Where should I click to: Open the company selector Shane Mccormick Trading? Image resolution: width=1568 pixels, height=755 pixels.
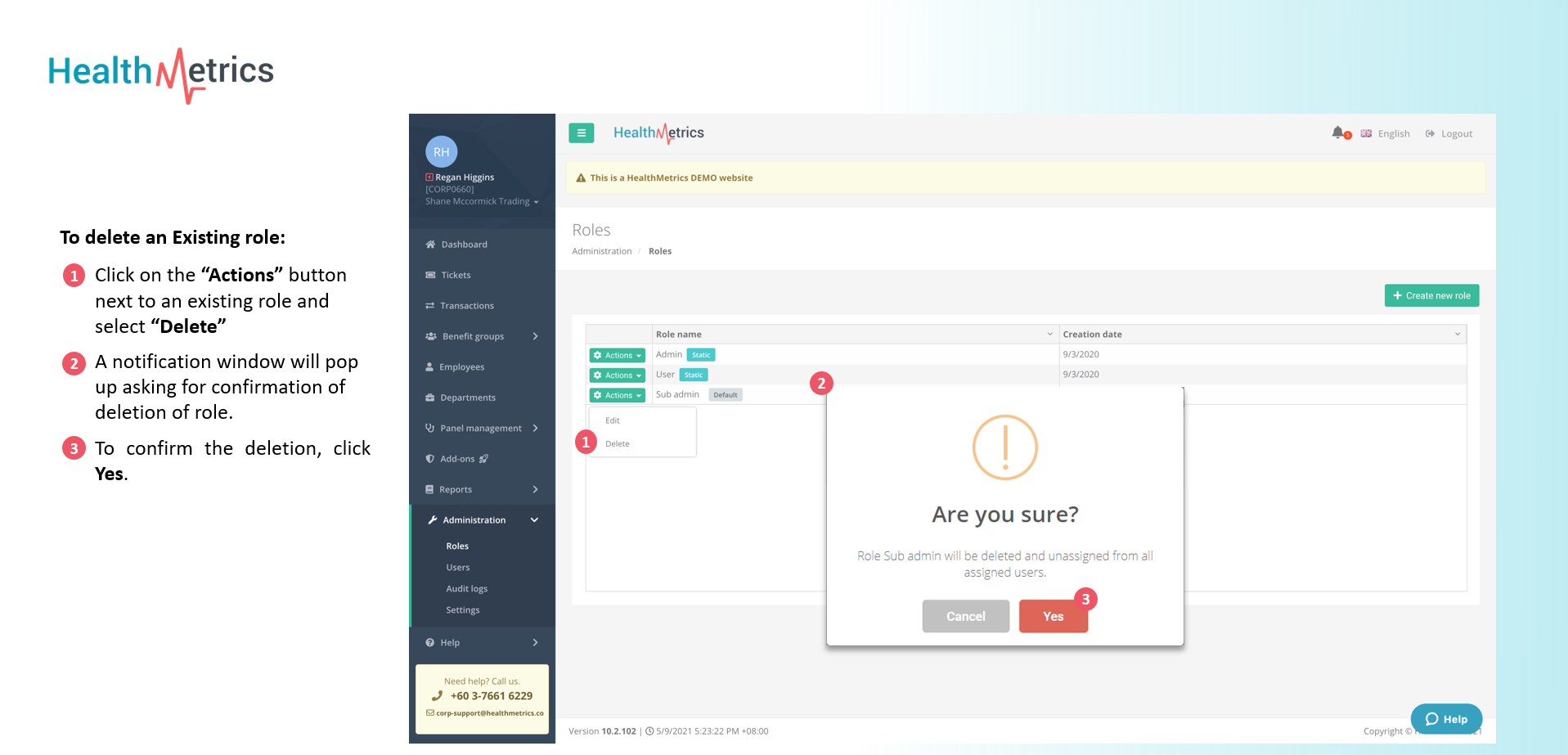(481, 202)
